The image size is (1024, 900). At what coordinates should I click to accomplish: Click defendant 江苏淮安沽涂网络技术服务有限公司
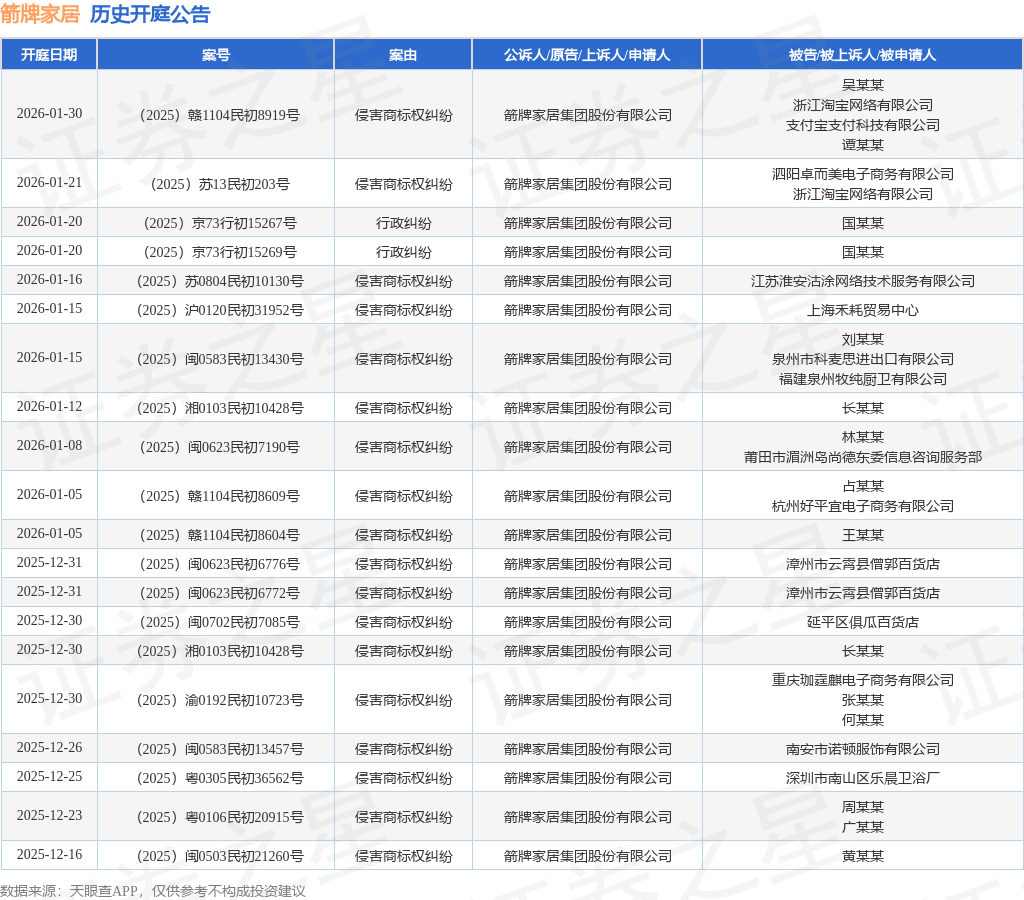point(863,281)
